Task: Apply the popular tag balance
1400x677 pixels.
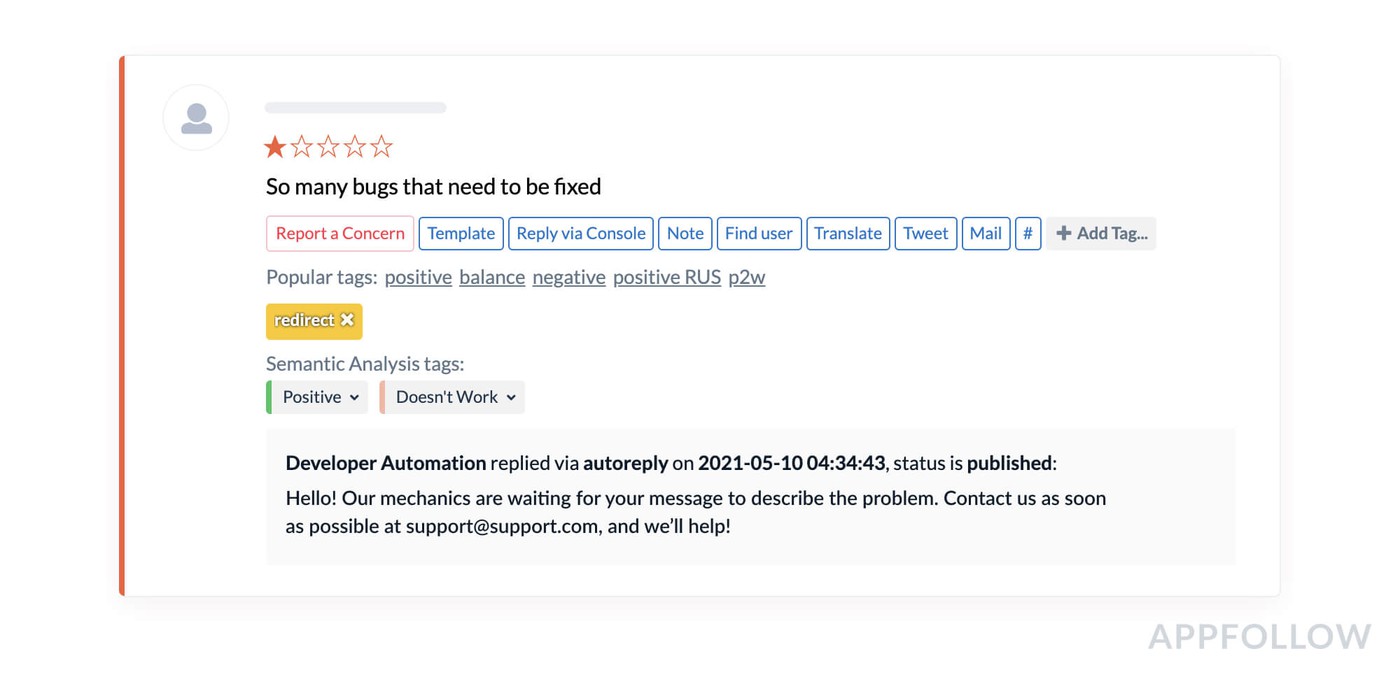Action: [x=492, y=277]
